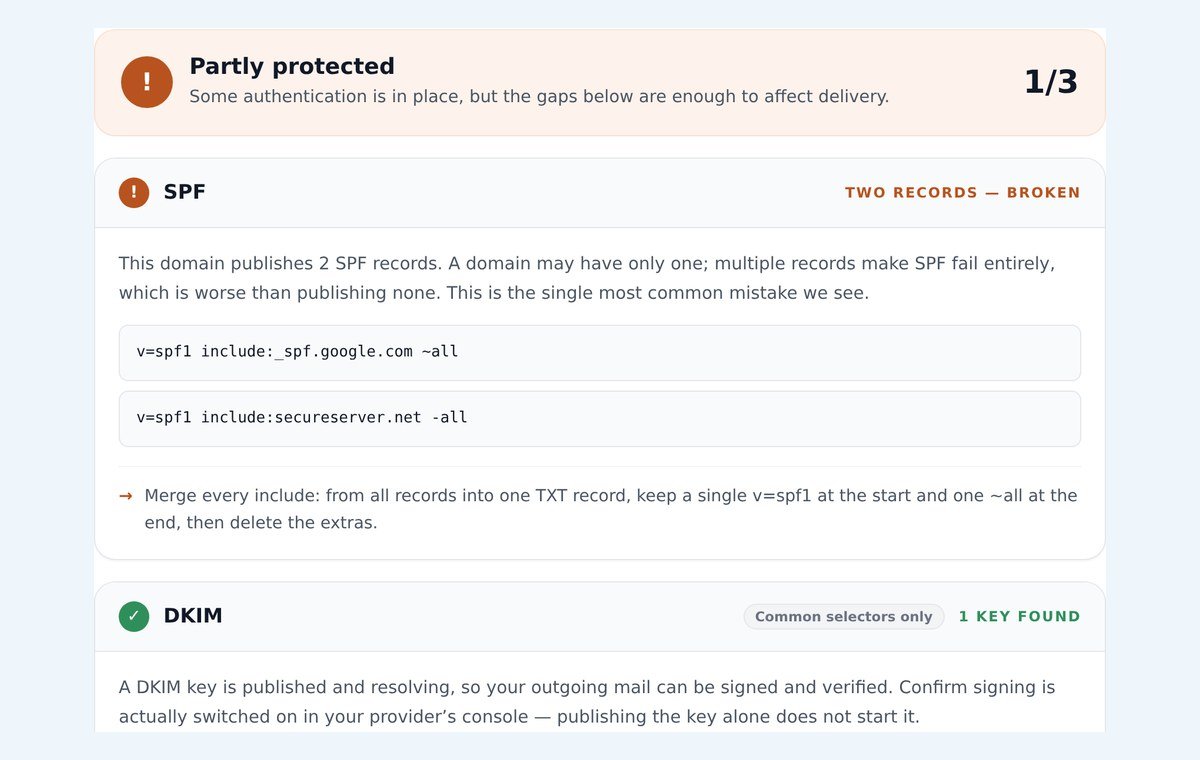The width and height of the screenshot is (1200, 760).
Task: Click the "A DKIM key is published" paragraph
Action: pos(587,703)
